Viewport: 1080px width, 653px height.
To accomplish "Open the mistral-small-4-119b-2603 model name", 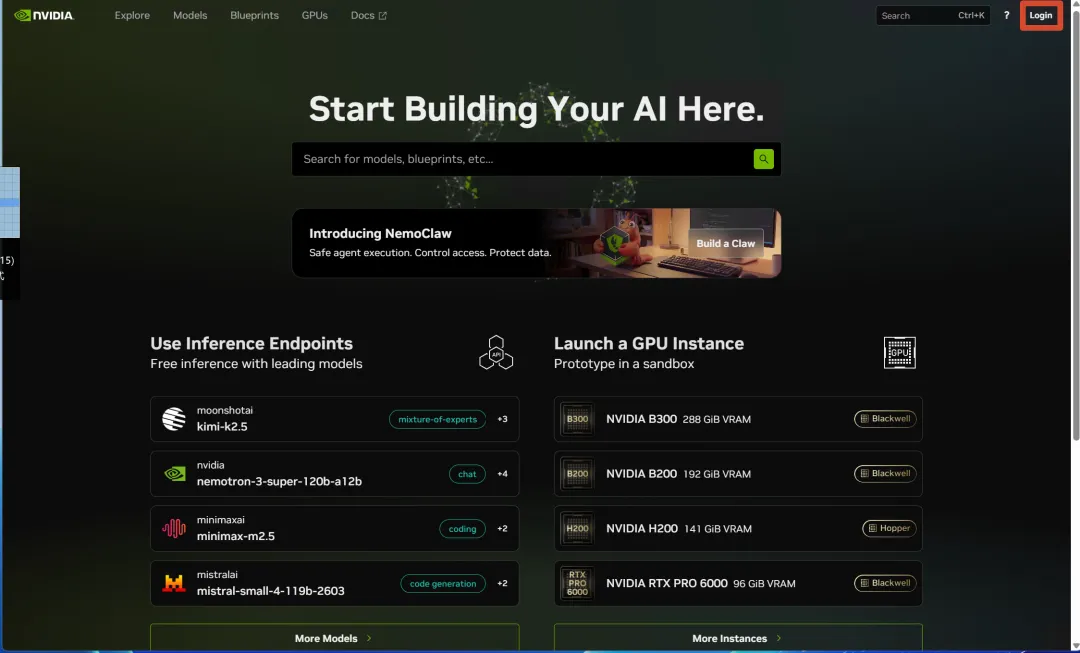I will click(271, 591).
